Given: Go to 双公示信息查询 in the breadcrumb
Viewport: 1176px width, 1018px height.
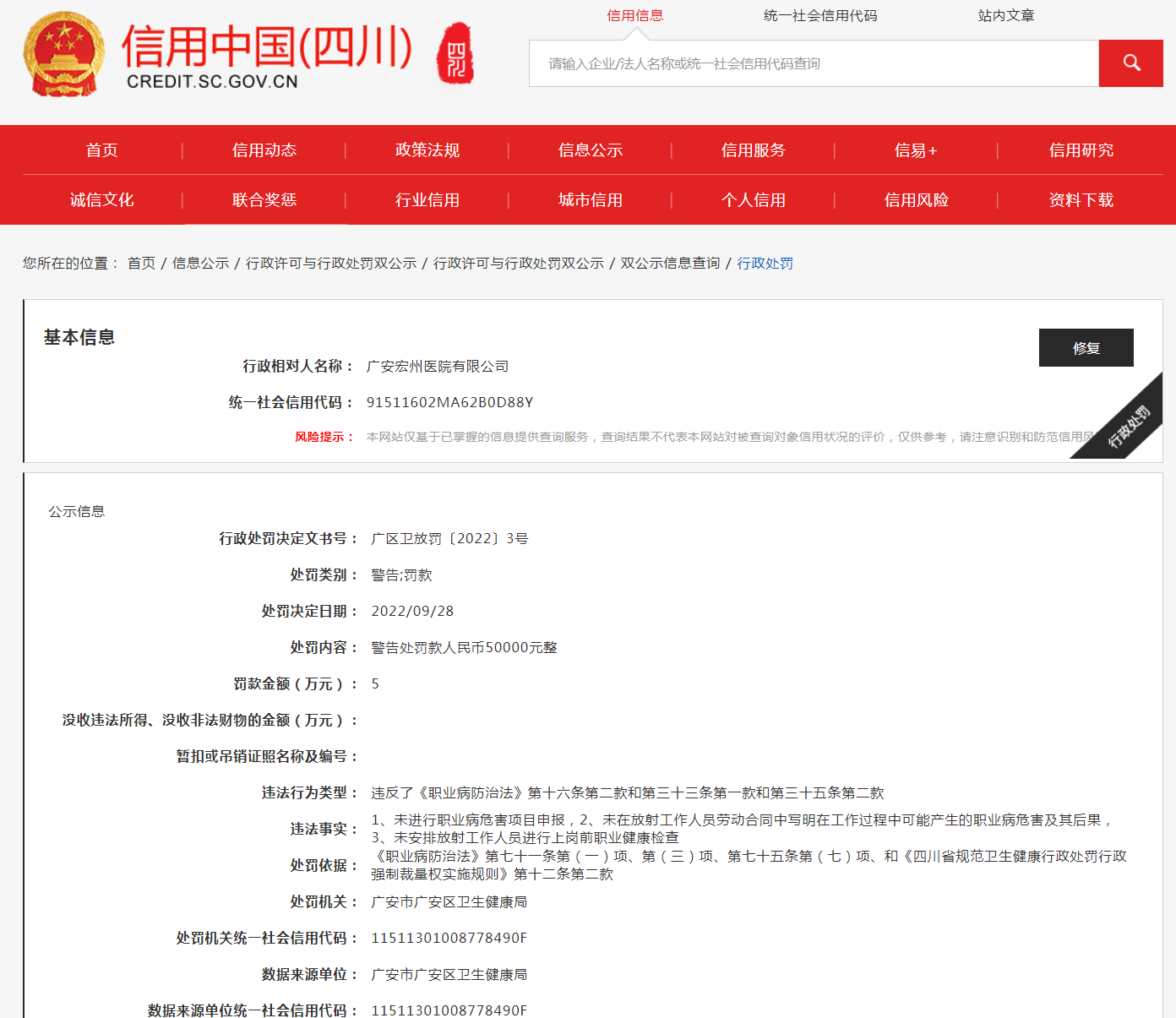Looking at the screenshot, I should pos(670,264).
